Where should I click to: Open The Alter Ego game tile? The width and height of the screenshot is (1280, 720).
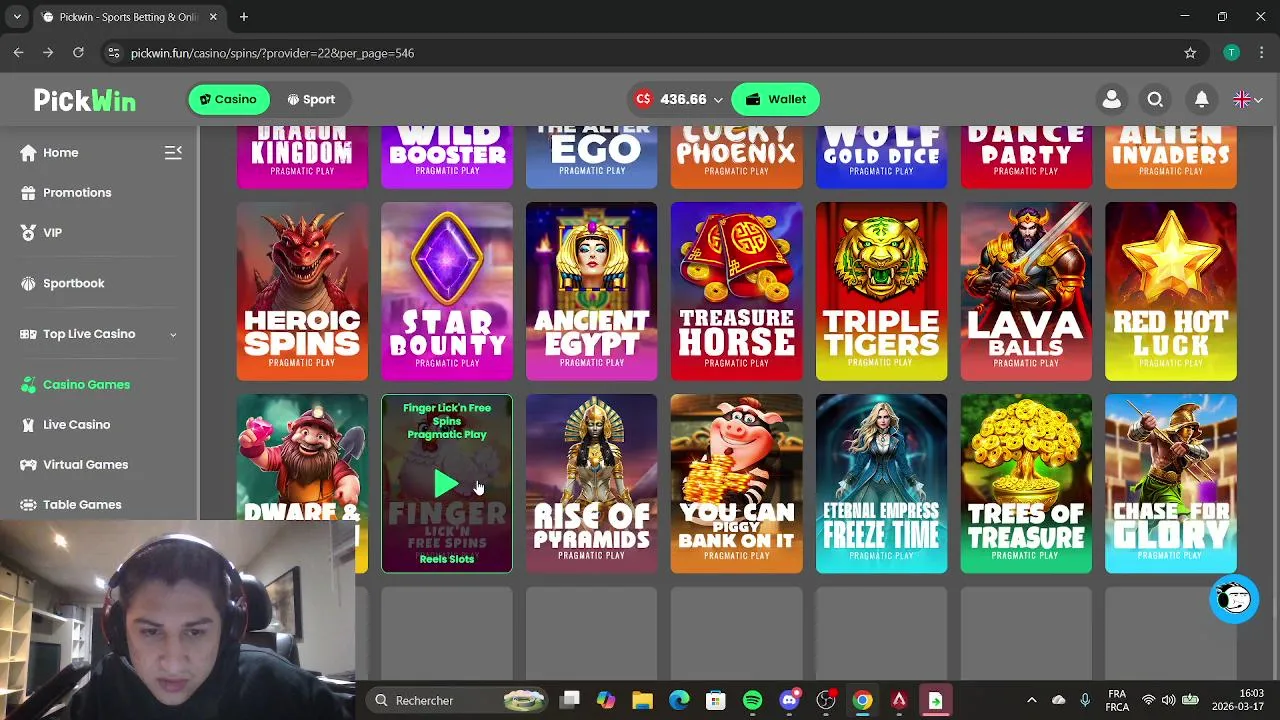tap(592, 157)
